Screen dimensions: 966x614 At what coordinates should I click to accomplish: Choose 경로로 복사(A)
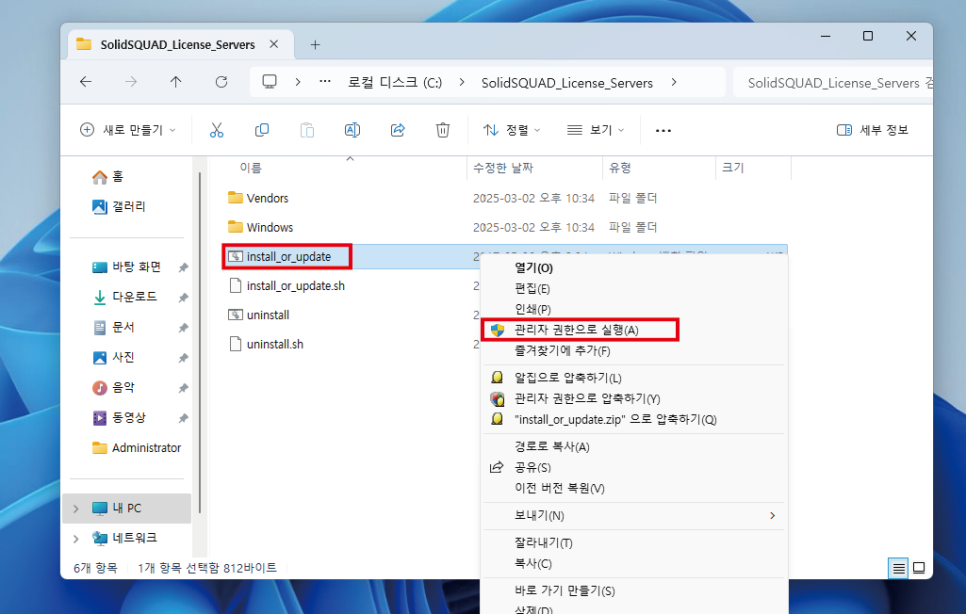point(633,447)
